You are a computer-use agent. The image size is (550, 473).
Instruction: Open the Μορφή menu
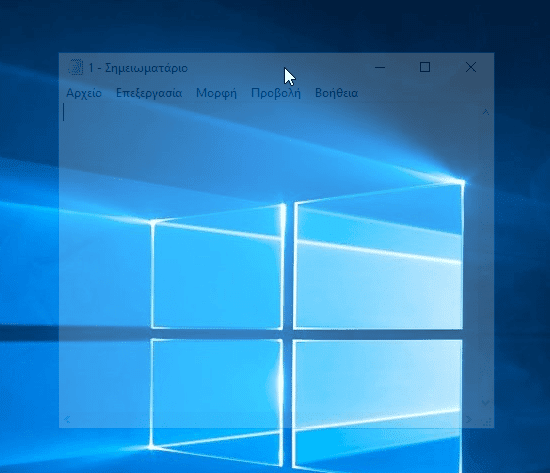[216, 93]
